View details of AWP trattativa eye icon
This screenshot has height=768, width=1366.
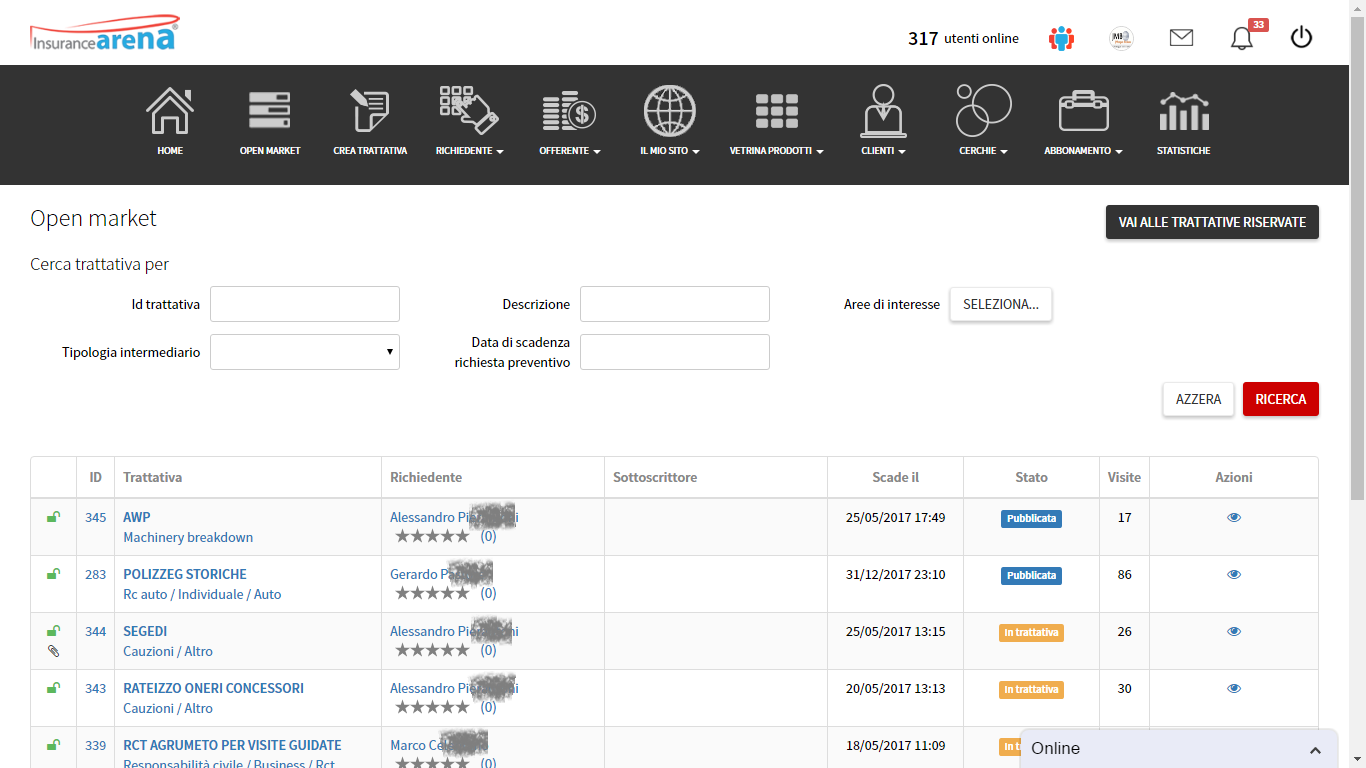pyautogui.click(x=1234, y=518)
